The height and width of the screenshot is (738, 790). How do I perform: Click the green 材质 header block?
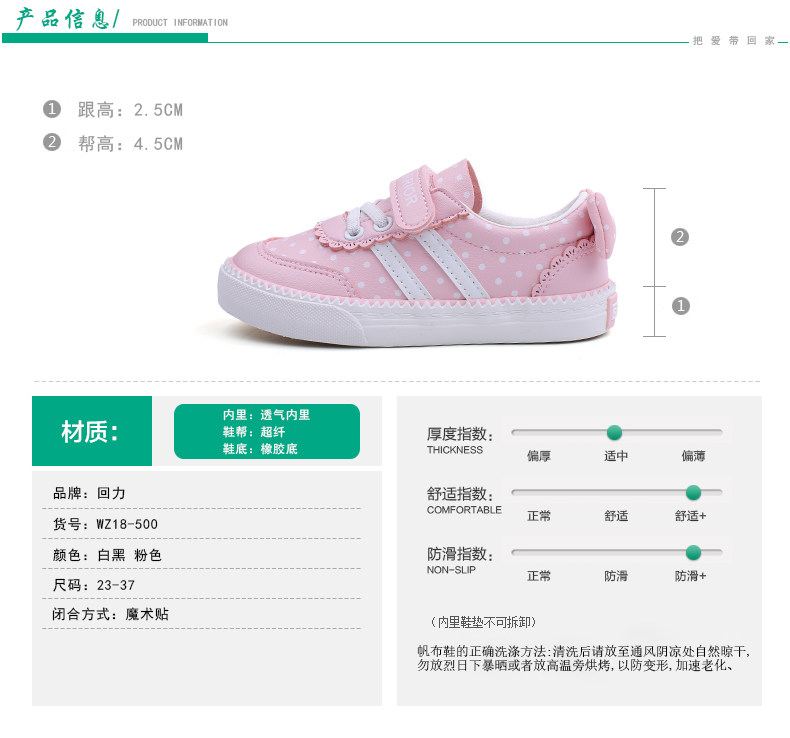coord(92,431)
